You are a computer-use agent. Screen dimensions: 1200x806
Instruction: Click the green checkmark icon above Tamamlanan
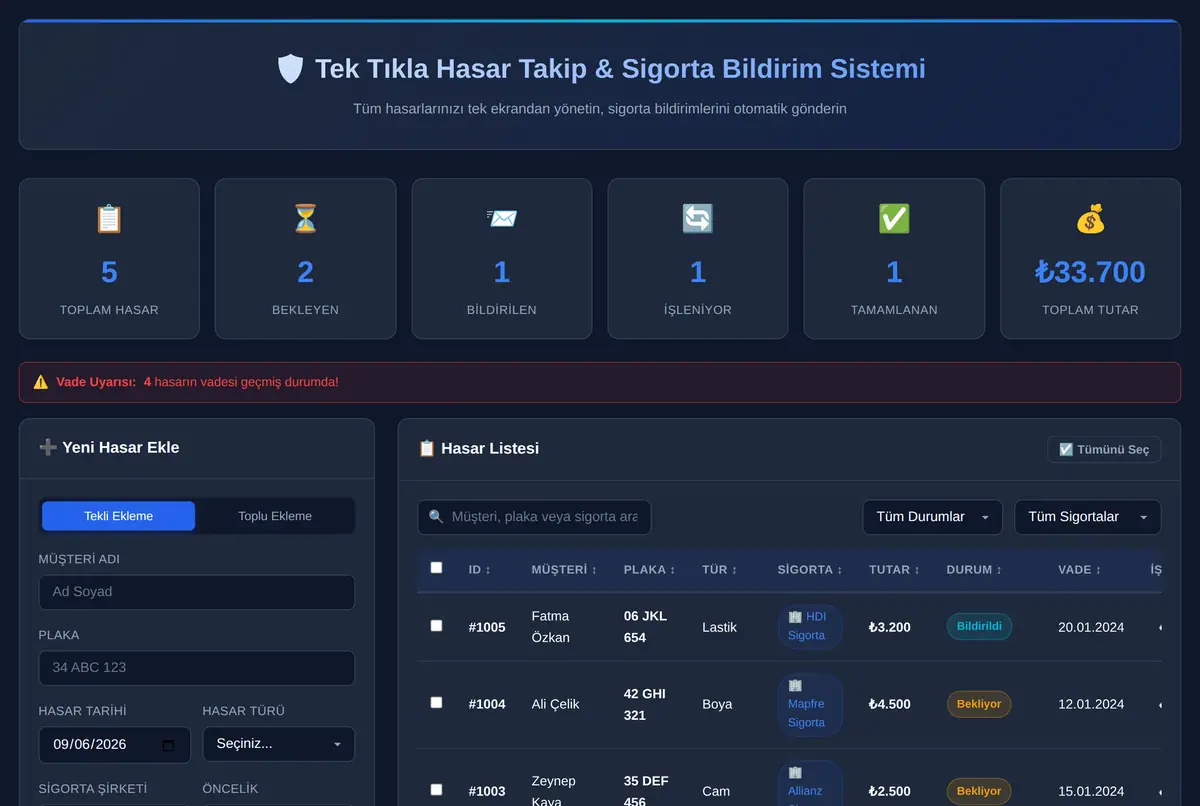pos(894,219)
